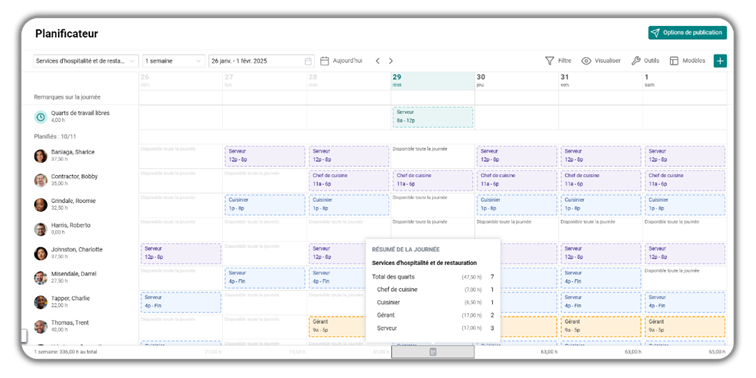Open the 1 semaine view dropdown
This screenshot has height=378, width=756.
(x=174, y=61)
